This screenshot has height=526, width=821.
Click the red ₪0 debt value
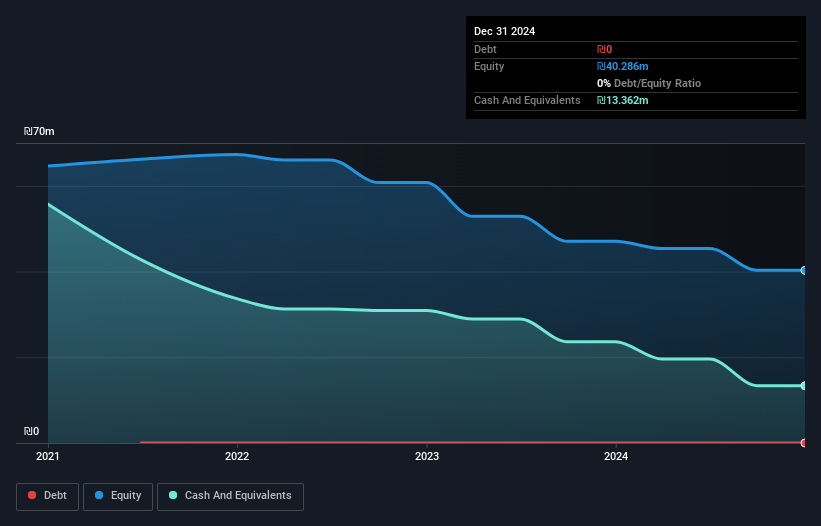(604, 49)
